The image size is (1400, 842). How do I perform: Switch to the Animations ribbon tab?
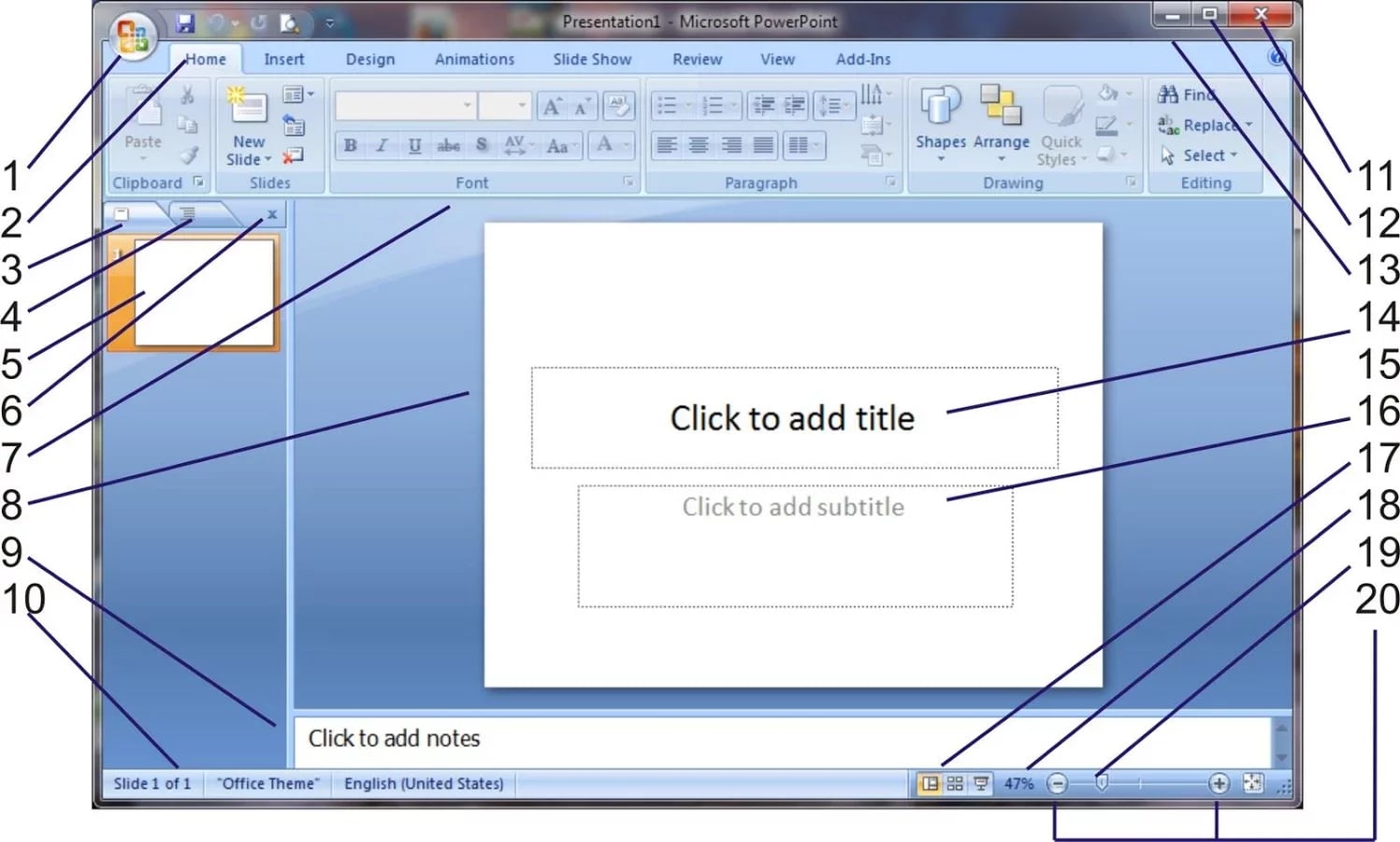point(474,59)
